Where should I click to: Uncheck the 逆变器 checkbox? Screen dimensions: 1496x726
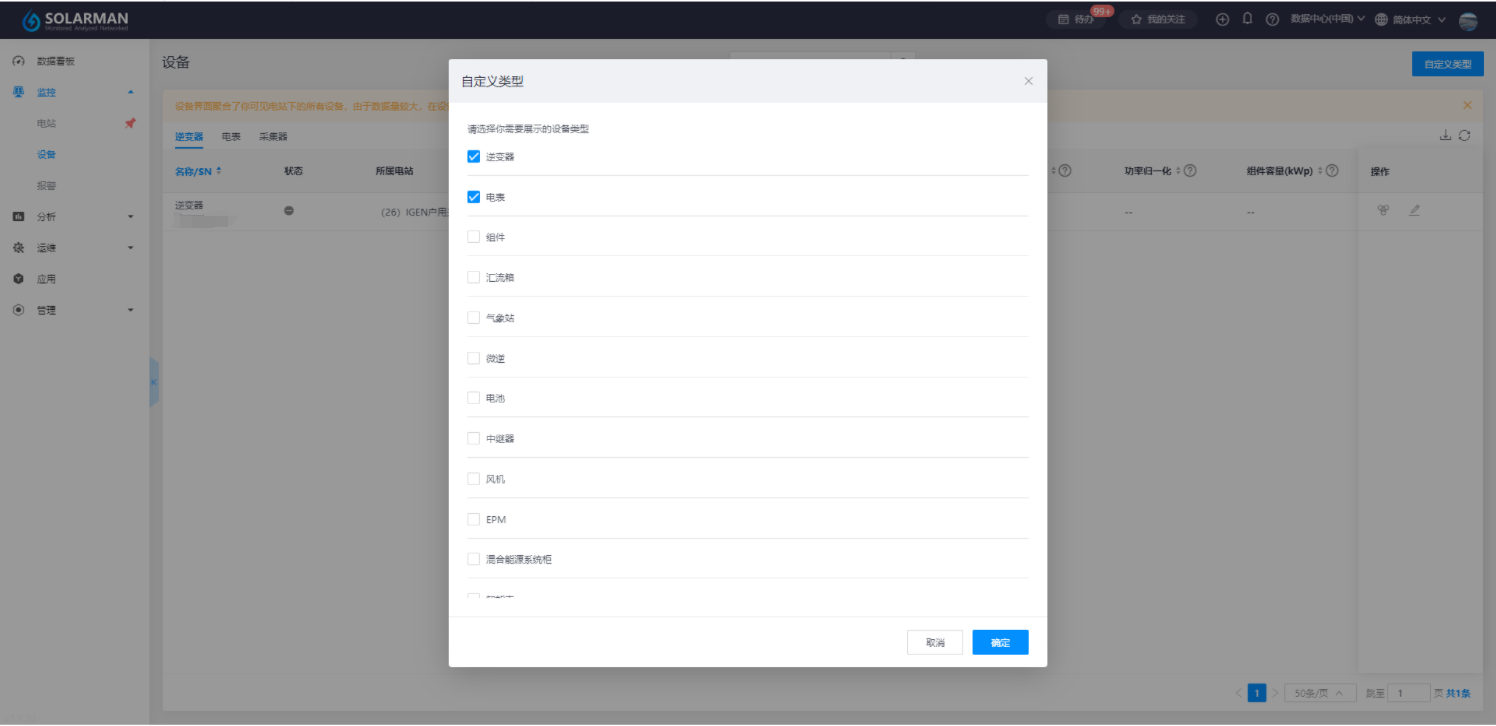474,157
